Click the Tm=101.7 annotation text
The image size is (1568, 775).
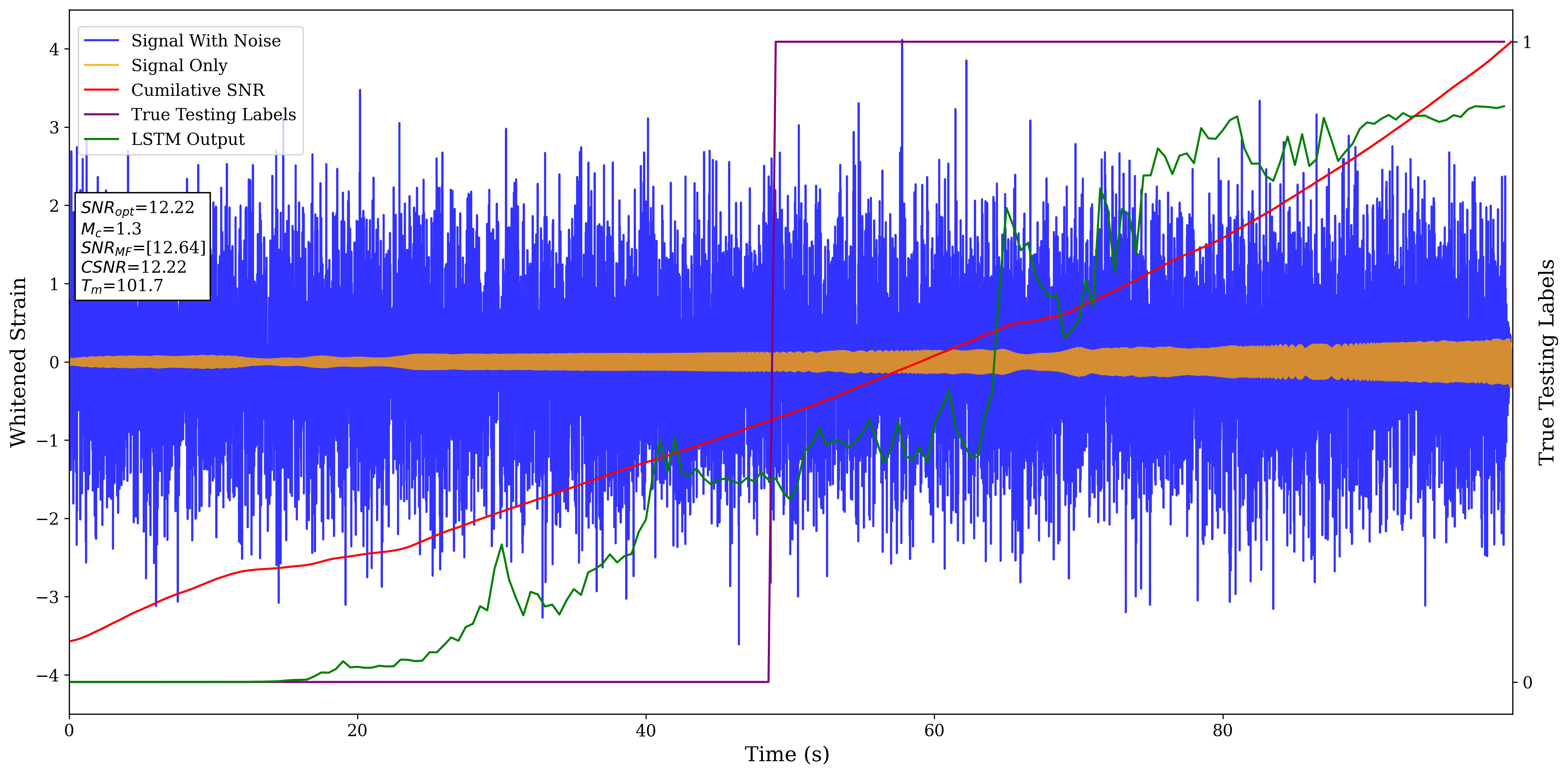click(x=122, y=286)
